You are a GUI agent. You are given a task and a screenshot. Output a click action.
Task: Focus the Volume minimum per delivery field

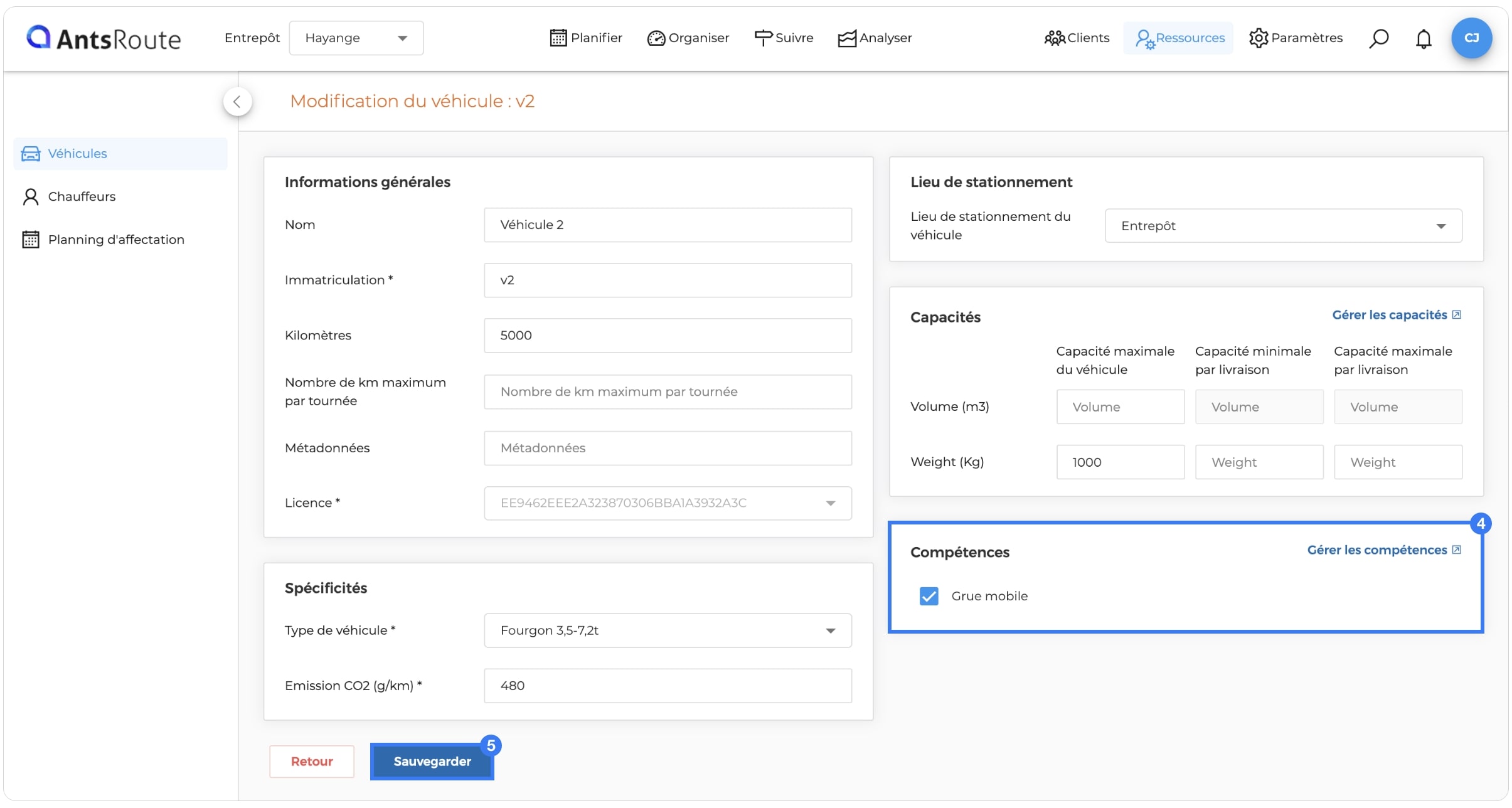1259,407
